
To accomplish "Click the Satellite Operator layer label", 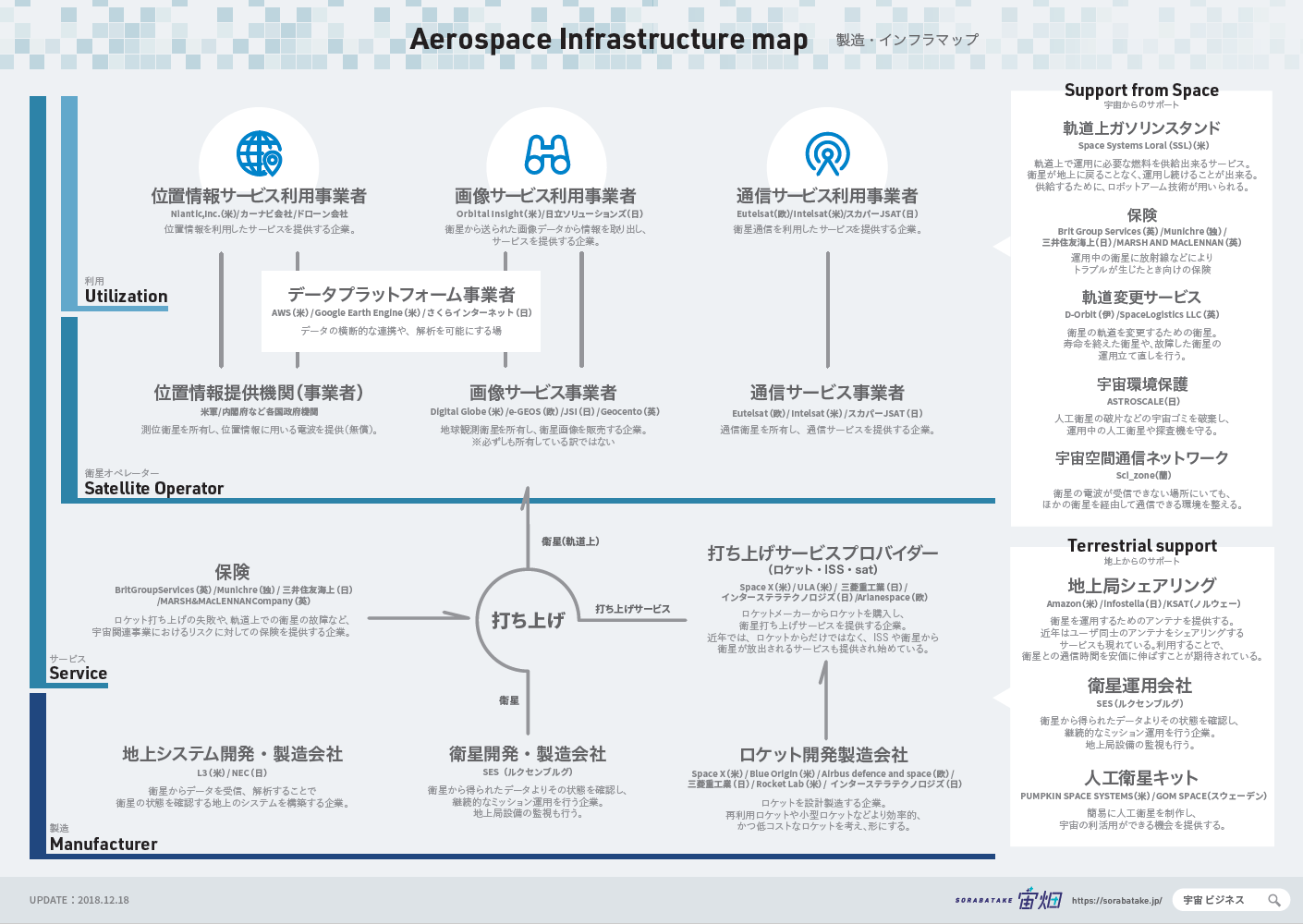I will pos(153,489).
